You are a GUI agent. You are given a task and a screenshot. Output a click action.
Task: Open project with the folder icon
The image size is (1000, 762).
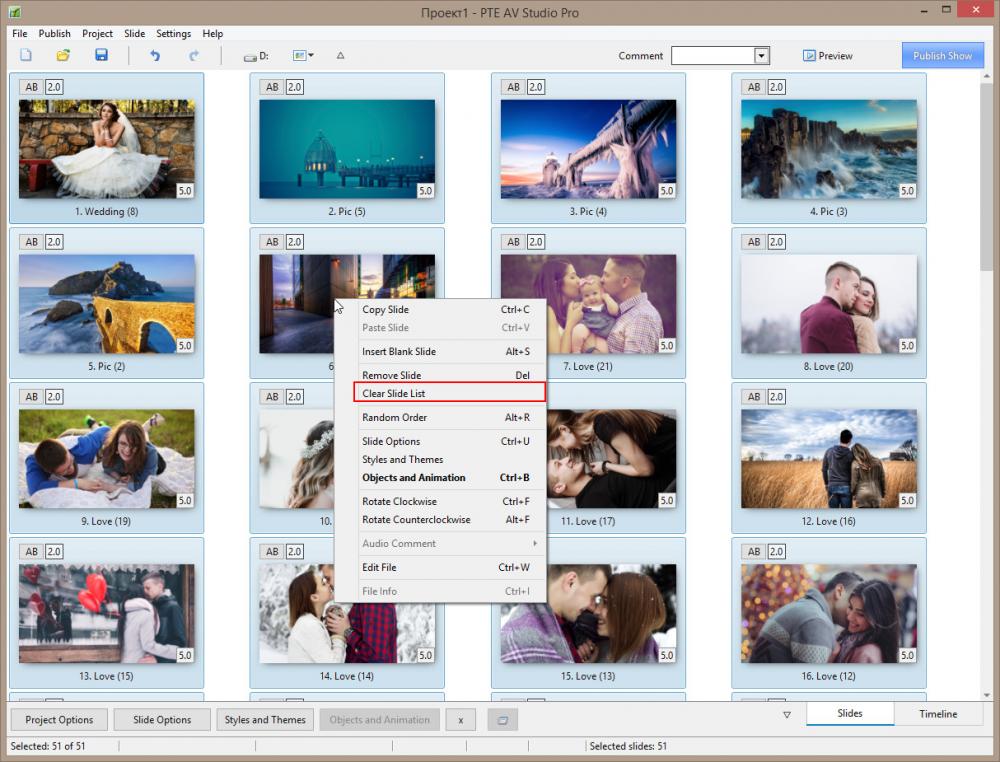(x=63, y=55)
